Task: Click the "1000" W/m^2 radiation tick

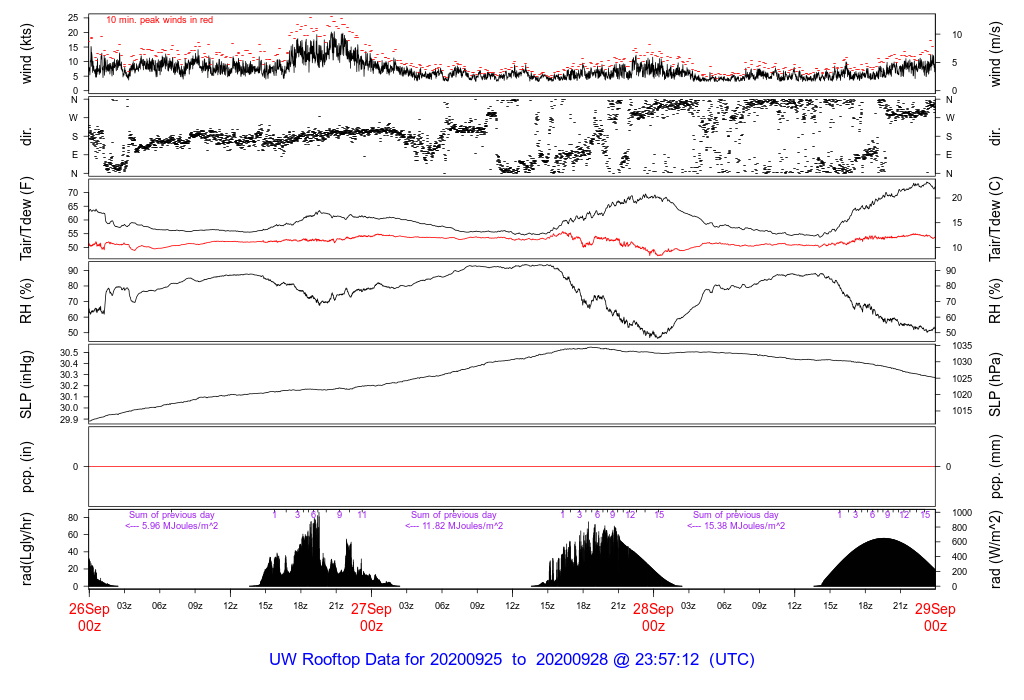Action: pos(962,513)
